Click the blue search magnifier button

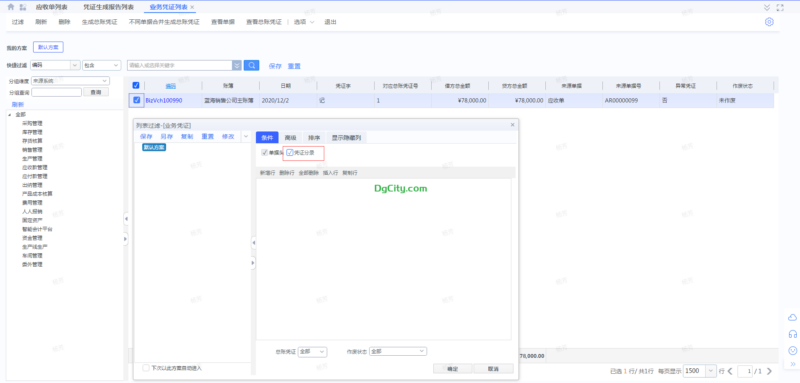click(252, 65)
